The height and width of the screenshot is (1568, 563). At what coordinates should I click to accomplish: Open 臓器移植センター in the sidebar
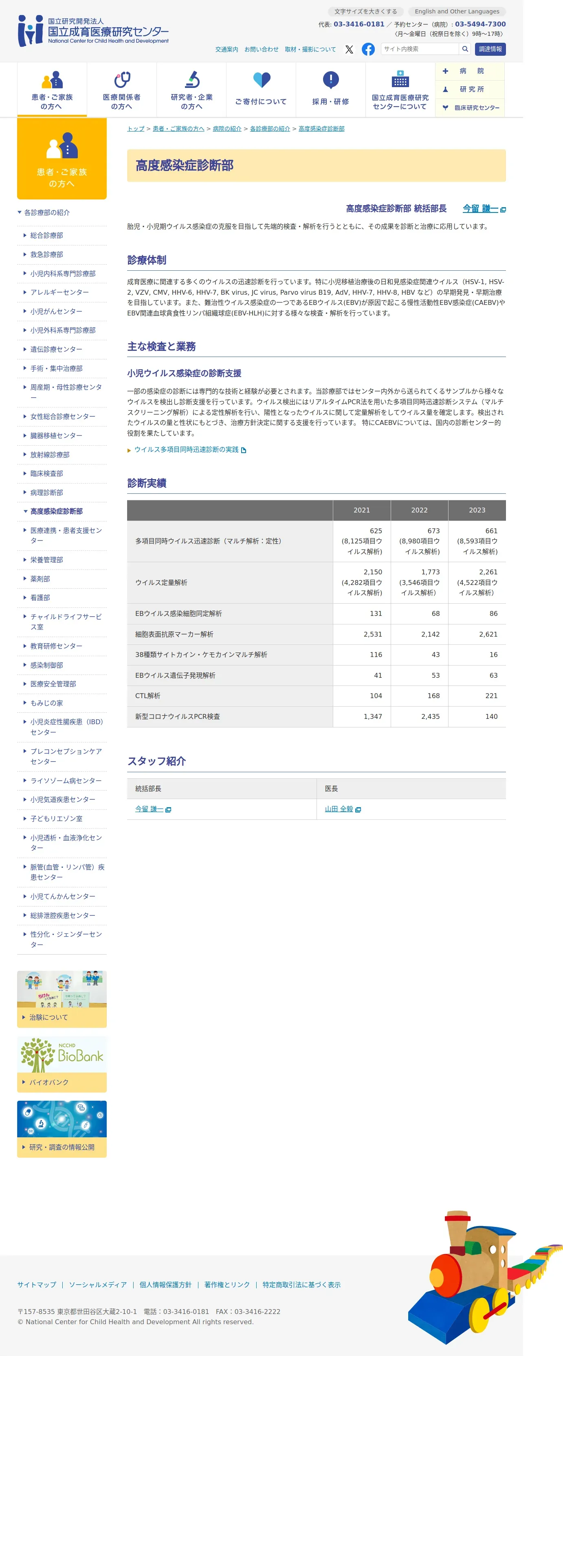56,435
